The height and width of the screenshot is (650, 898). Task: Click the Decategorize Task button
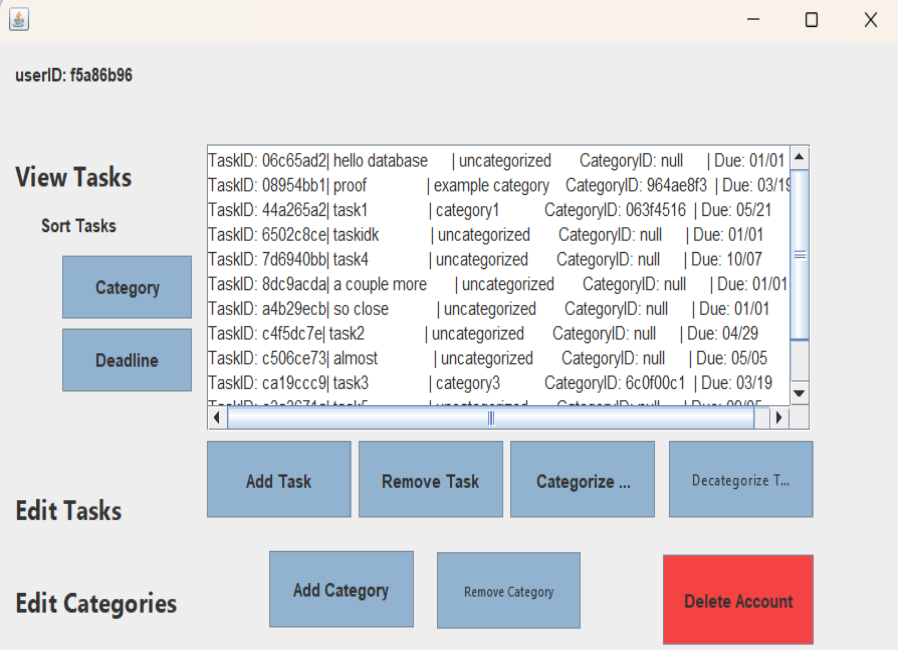(740, 480)
